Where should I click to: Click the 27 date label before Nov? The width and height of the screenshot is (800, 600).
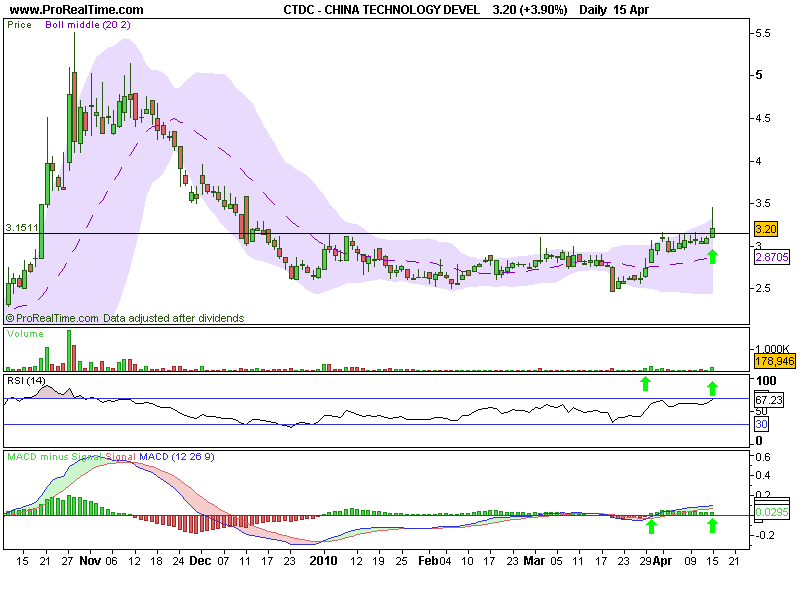click(x=67, y=561)
